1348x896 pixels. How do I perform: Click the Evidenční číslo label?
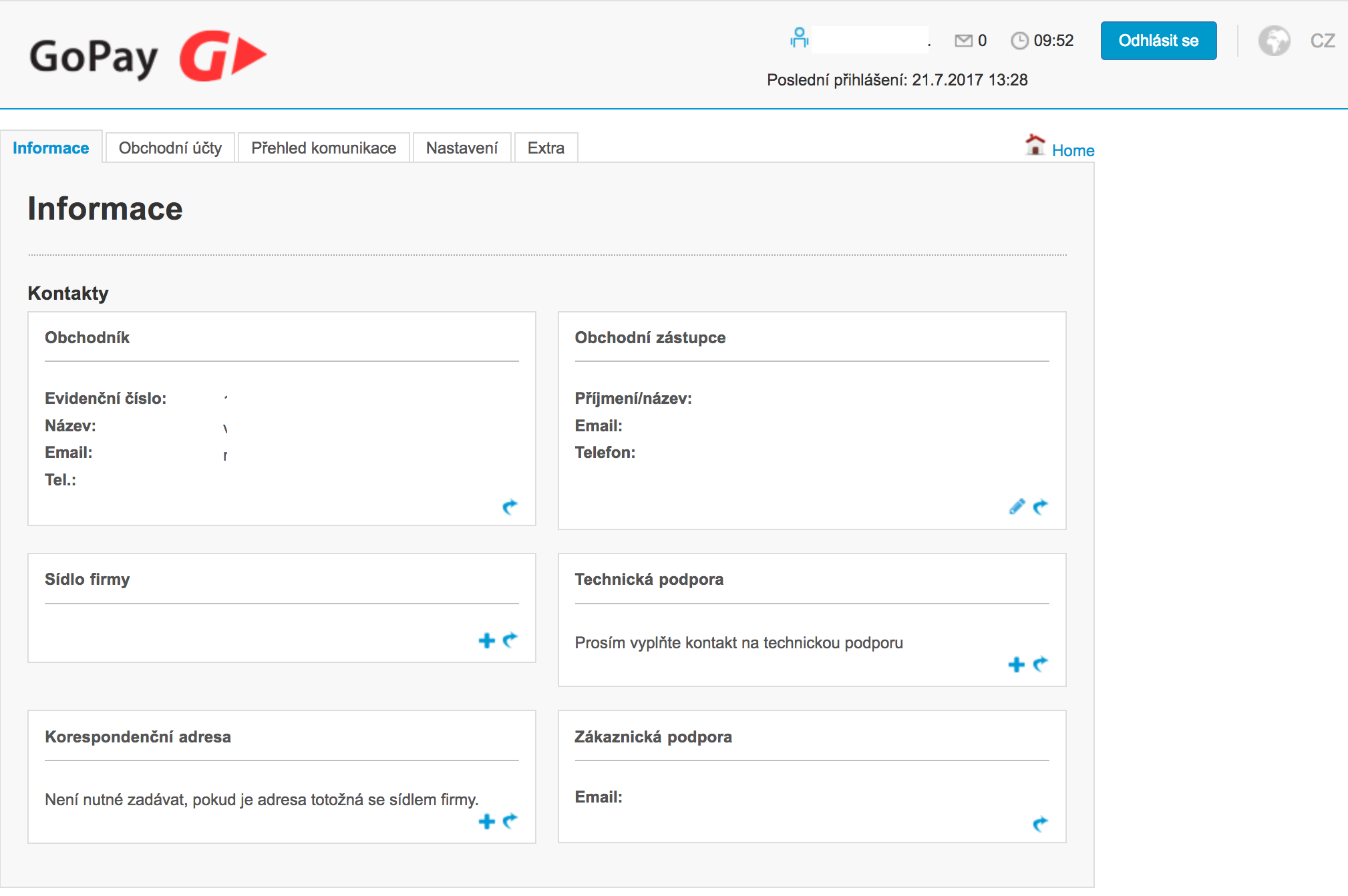pos(106,399)
